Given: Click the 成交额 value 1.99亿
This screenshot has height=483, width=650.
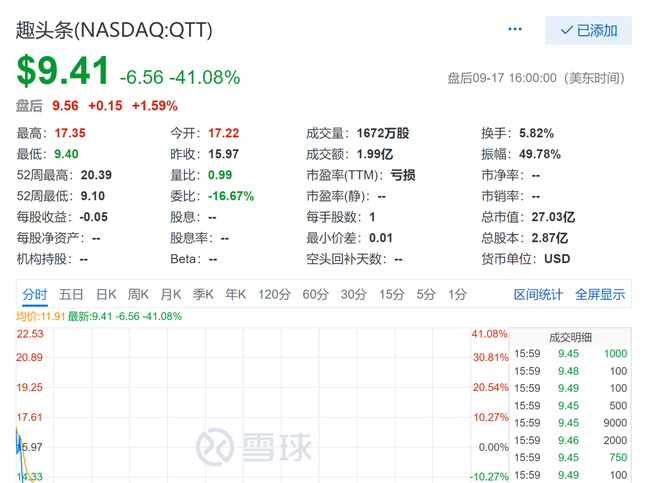Looking at the screenshot, I should pyautogui.click(x=375, y=154).
